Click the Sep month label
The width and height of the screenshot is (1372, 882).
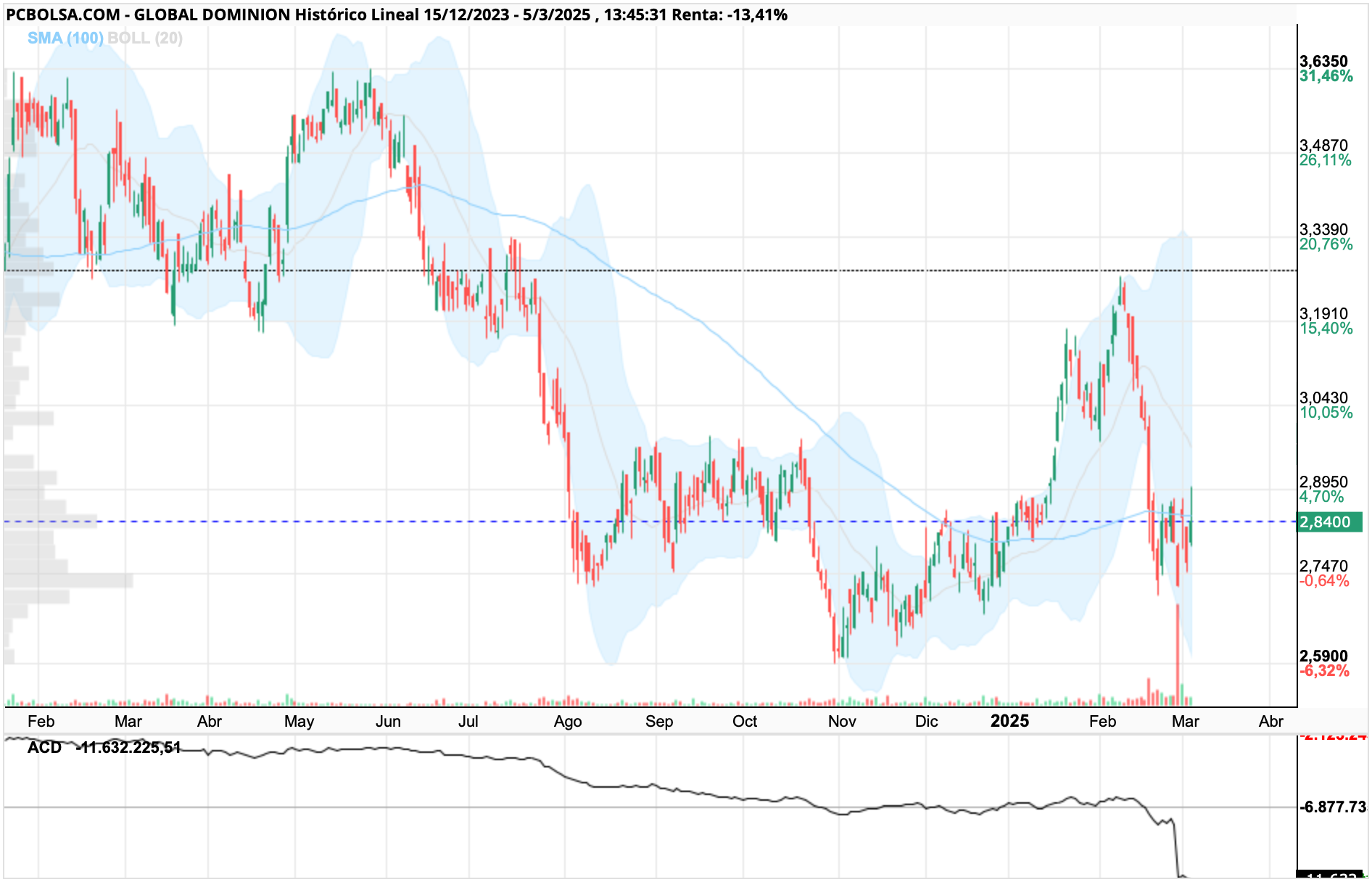point(659,721)
